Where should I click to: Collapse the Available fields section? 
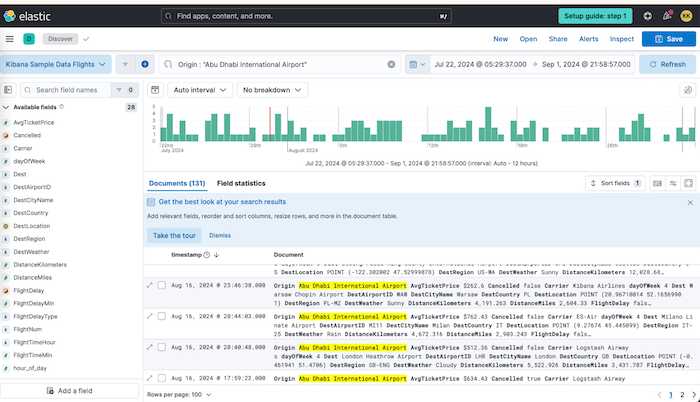[x=6, y=107]
